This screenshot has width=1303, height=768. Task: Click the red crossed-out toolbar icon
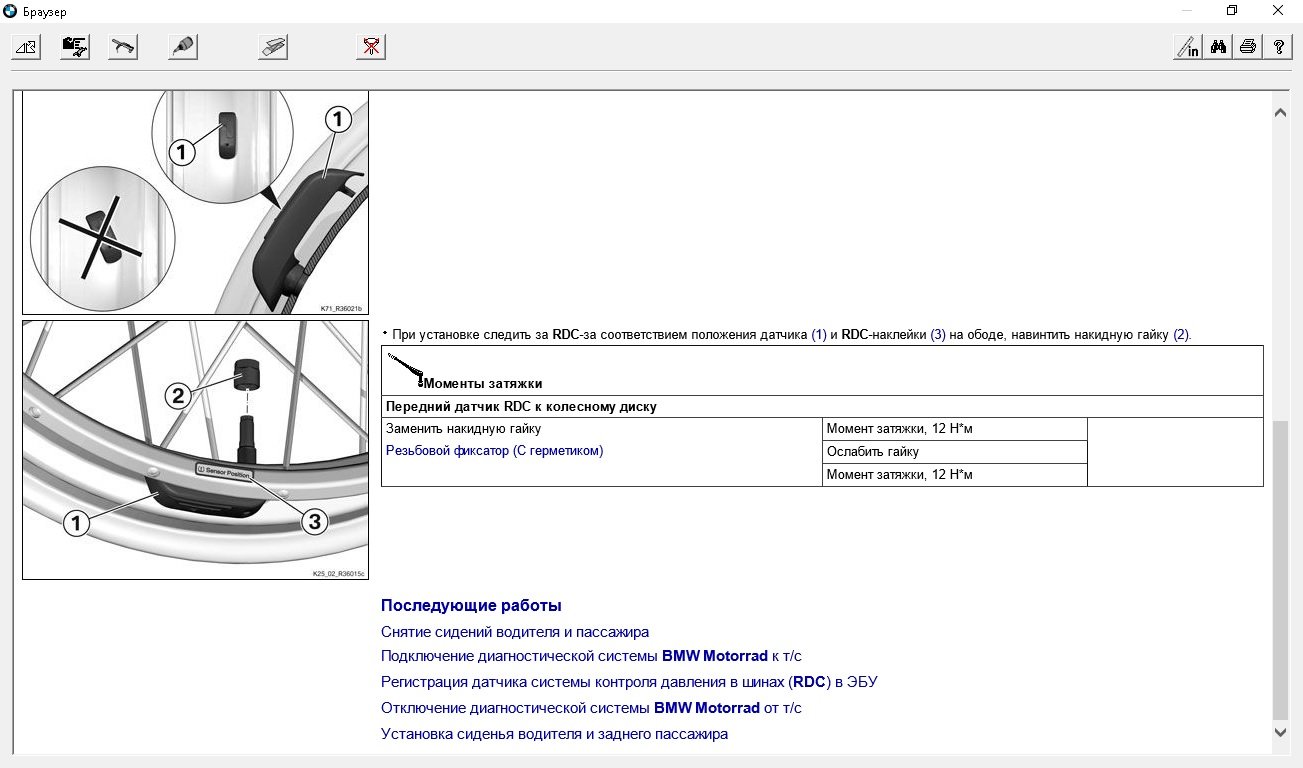click(371, 47)
